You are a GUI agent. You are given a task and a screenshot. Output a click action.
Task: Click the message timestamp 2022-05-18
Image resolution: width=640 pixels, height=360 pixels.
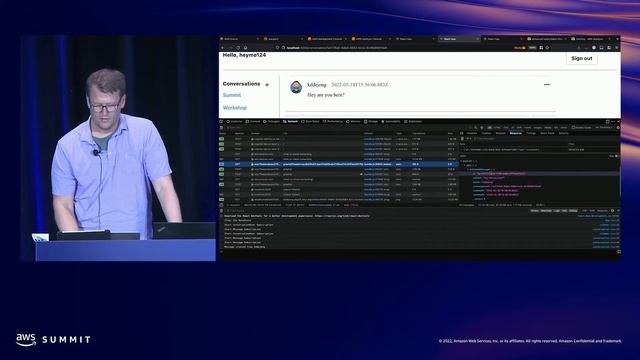[360, 84]
